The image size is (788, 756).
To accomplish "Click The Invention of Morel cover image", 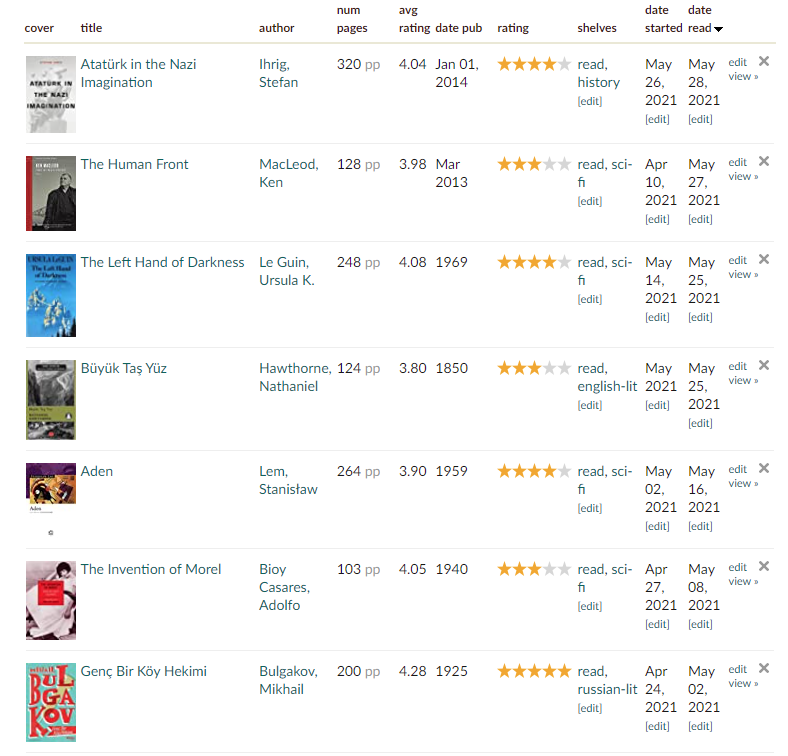I will (50, 600).
